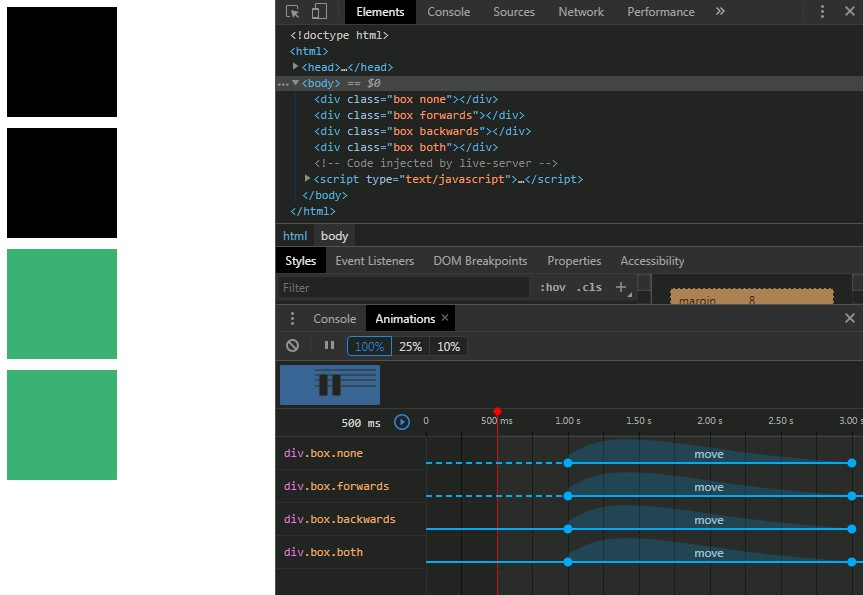Replay the animation timeline
Viewport: 863px width, 595px height.
click(x=402, y=422)
